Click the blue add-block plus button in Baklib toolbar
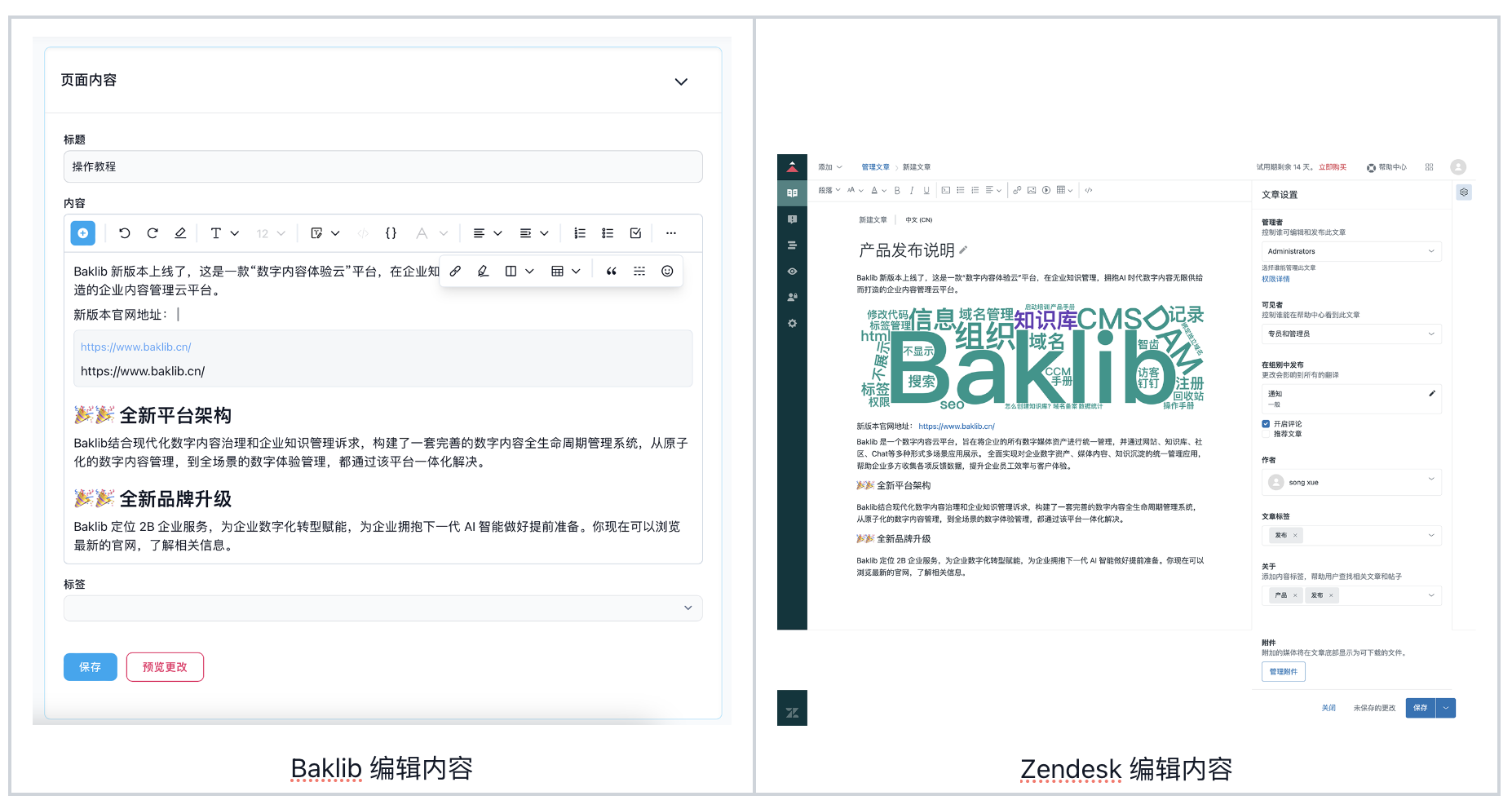1512x809 pixels. tap(83, 233)
